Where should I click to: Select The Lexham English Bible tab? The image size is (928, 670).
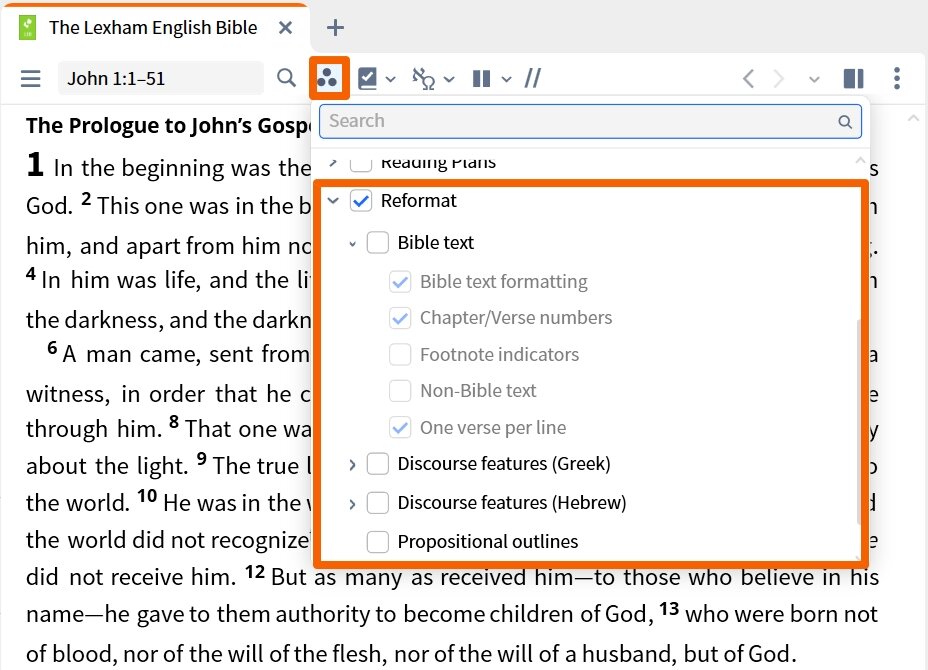[x=153, y=28]
